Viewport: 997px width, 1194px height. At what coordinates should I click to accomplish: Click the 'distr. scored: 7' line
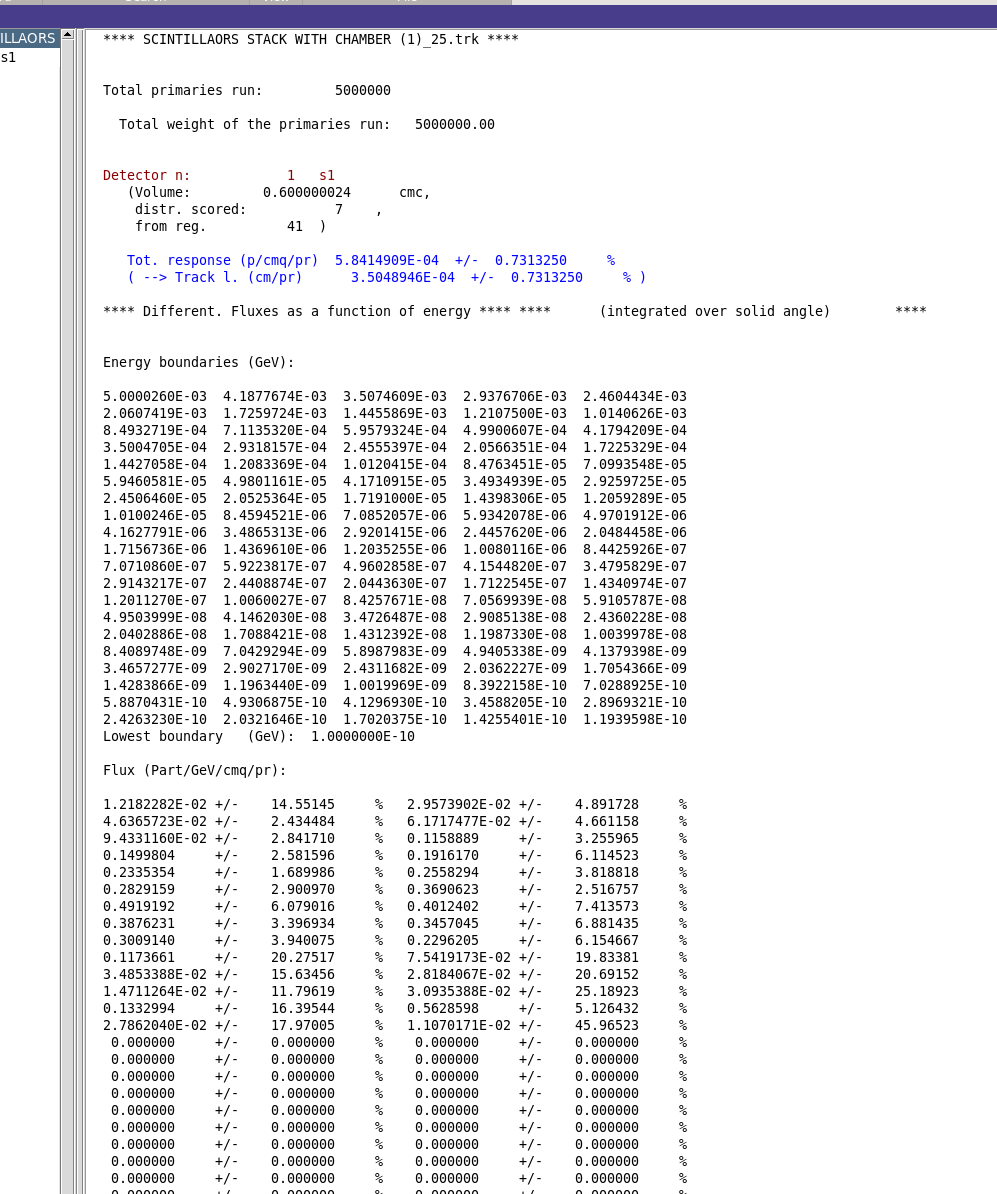(x=257, y=209)
